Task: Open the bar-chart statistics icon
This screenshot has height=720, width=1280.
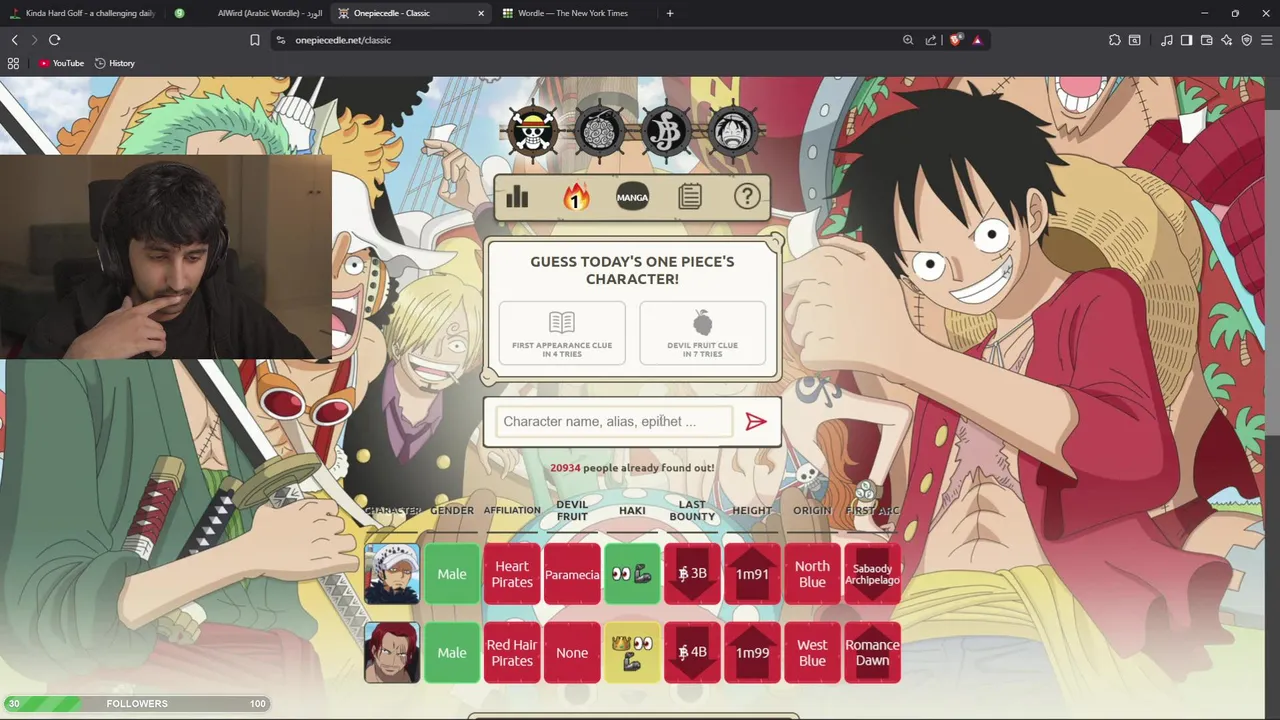Action: pyautogui.click(x=517, y=197)
